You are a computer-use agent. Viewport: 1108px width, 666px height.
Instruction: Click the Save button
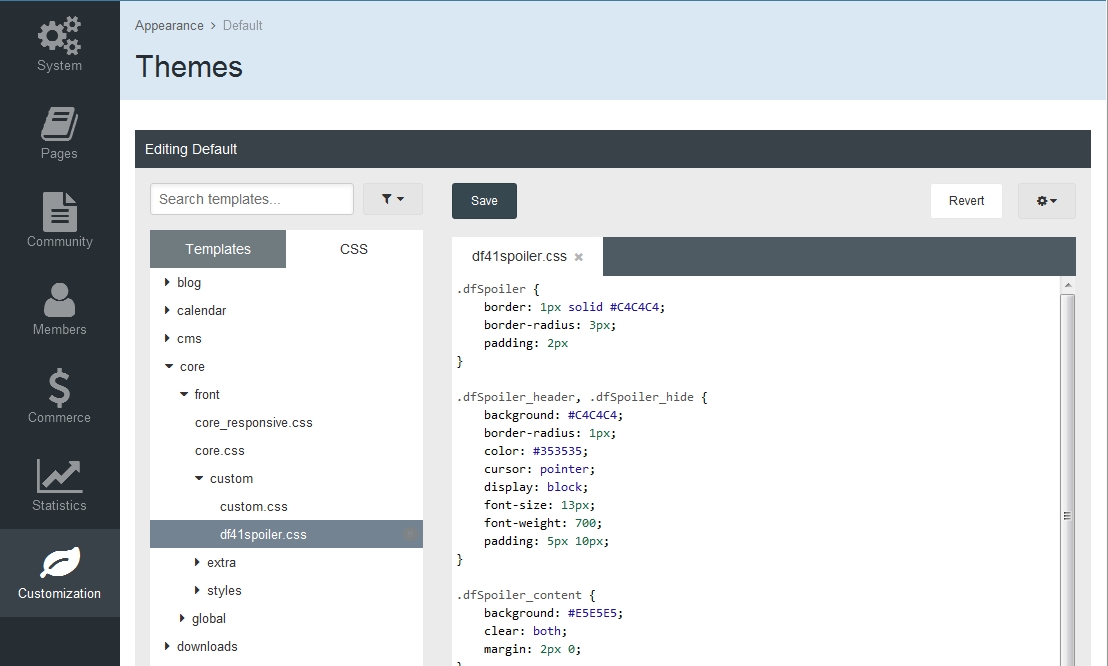coord(484,200)
